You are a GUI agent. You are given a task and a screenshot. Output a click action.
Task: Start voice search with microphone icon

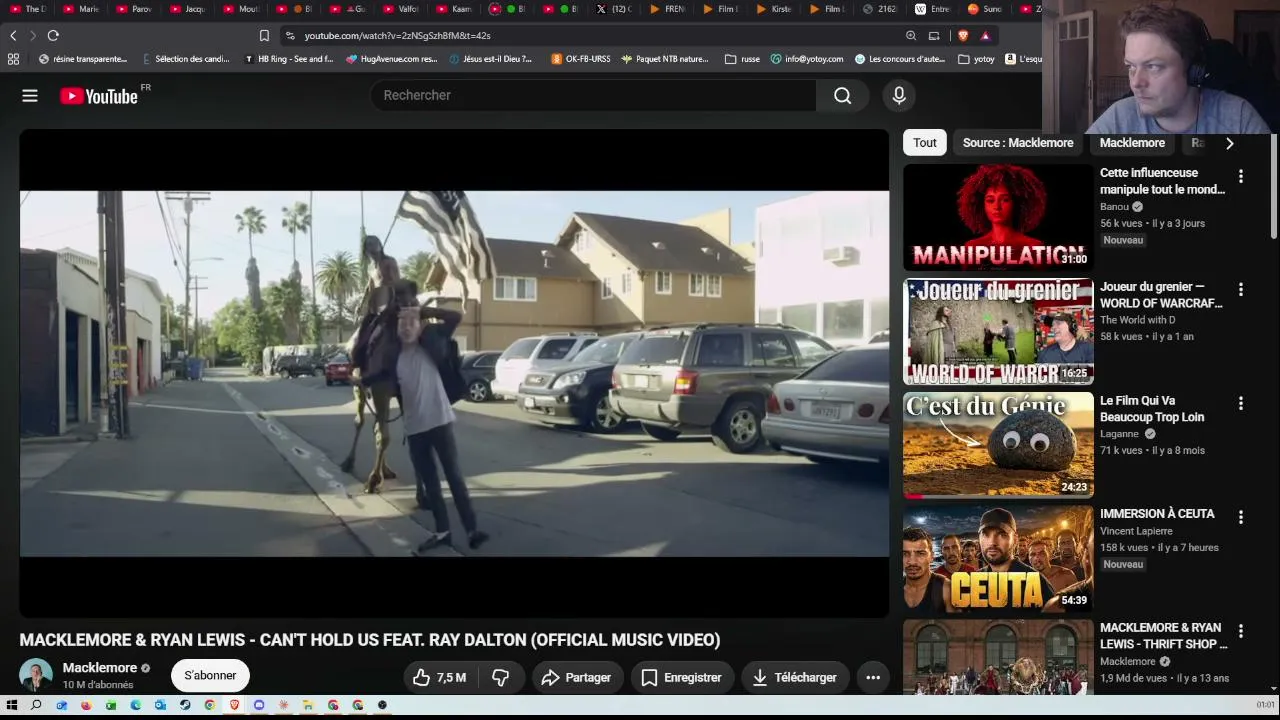click(899, 95)
